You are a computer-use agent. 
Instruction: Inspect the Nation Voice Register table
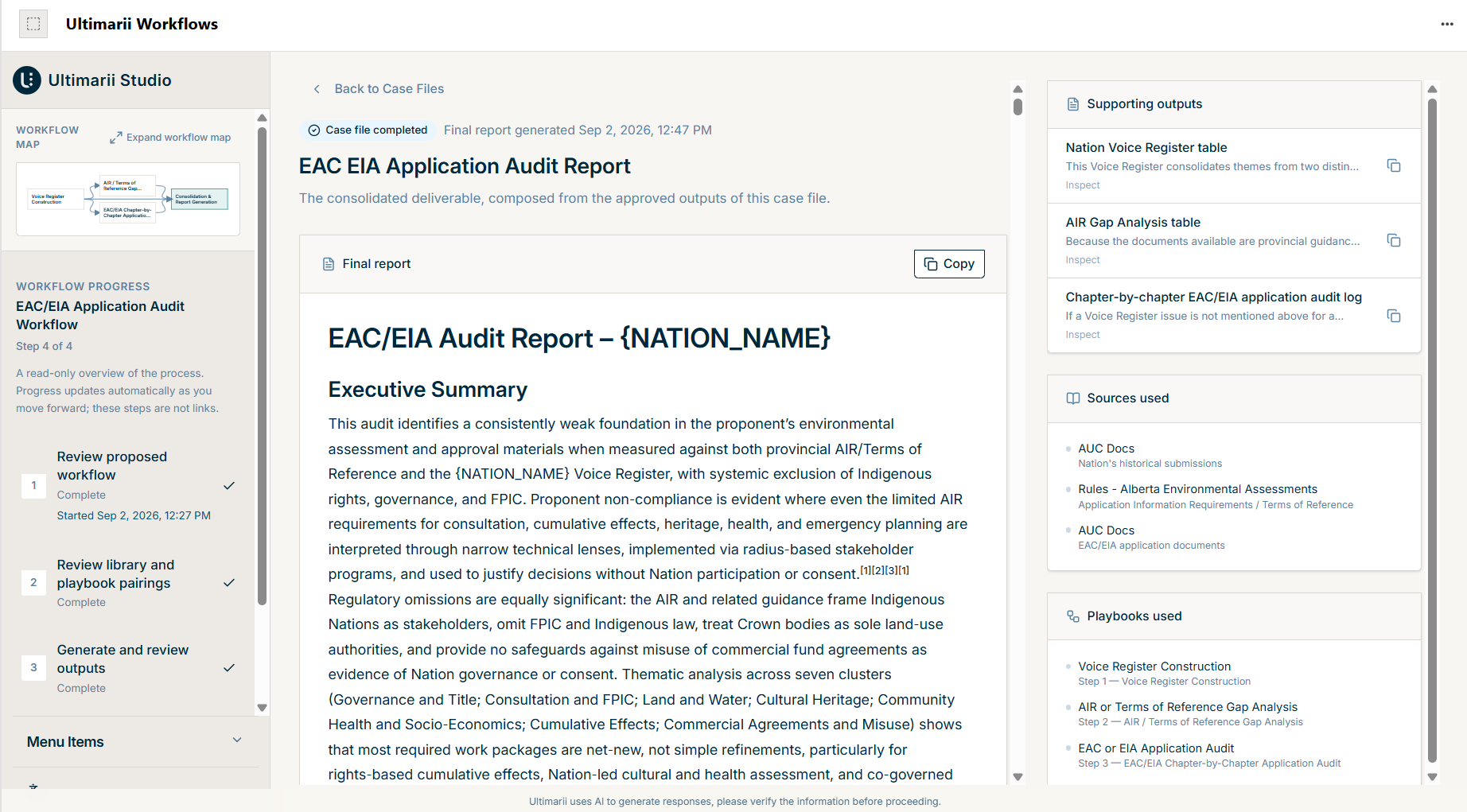(x=1083, y=185)
